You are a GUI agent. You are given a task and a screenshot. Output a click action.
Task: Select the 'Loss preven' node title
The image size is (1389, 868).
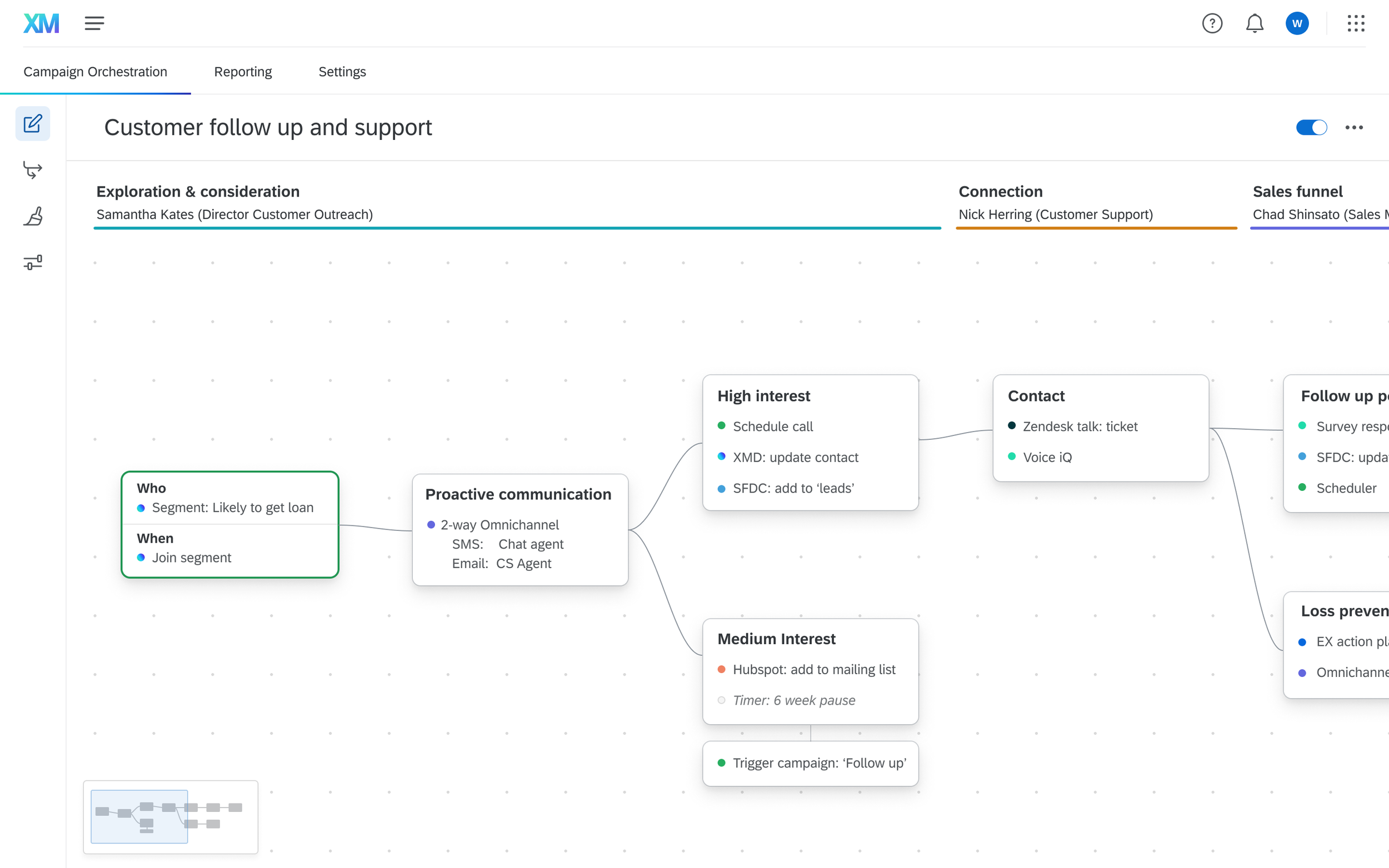click(x=1344, y=611)
